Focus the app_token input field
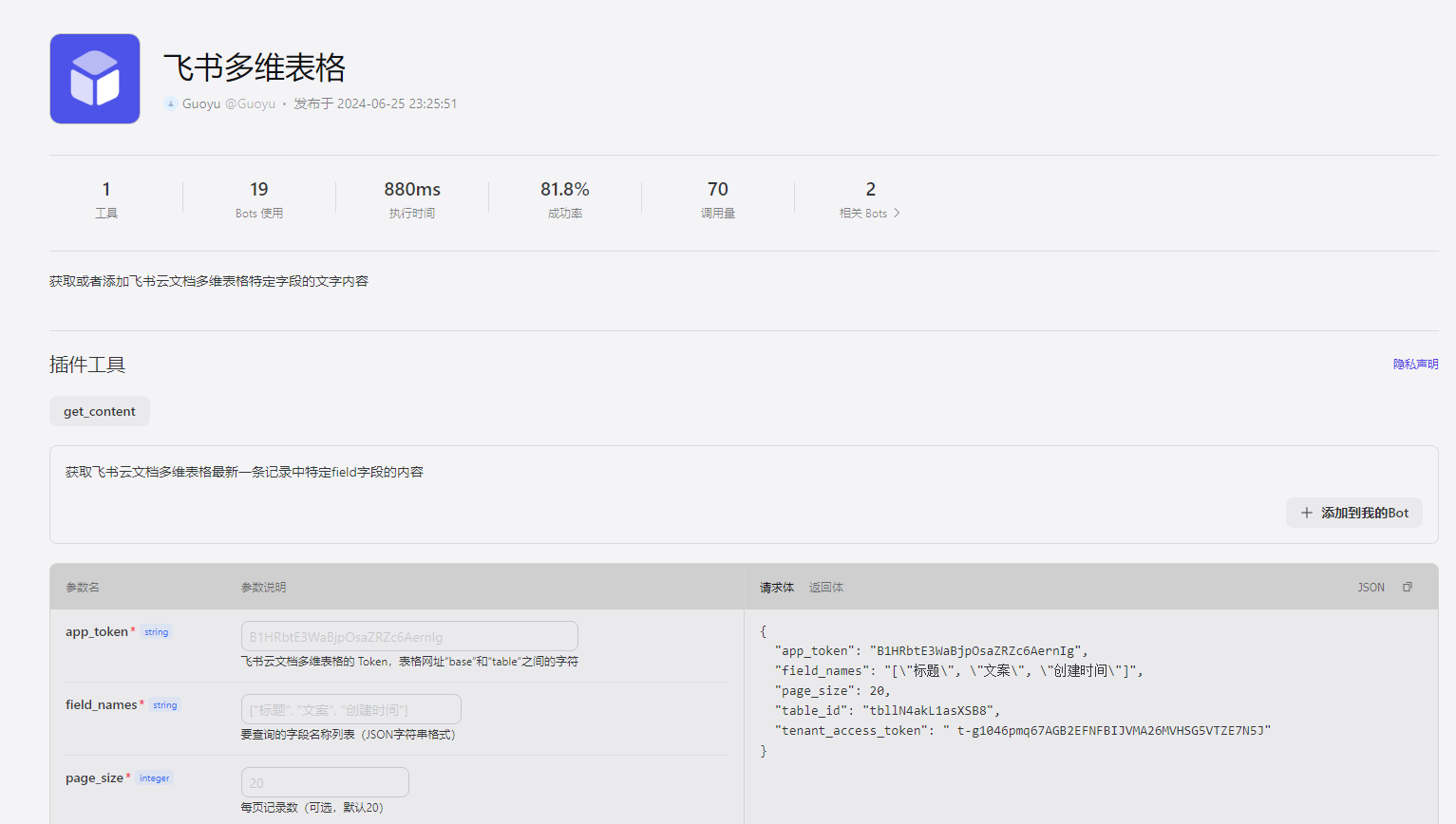This screenshot has width=1456, height=824. (x=409, y=636)
